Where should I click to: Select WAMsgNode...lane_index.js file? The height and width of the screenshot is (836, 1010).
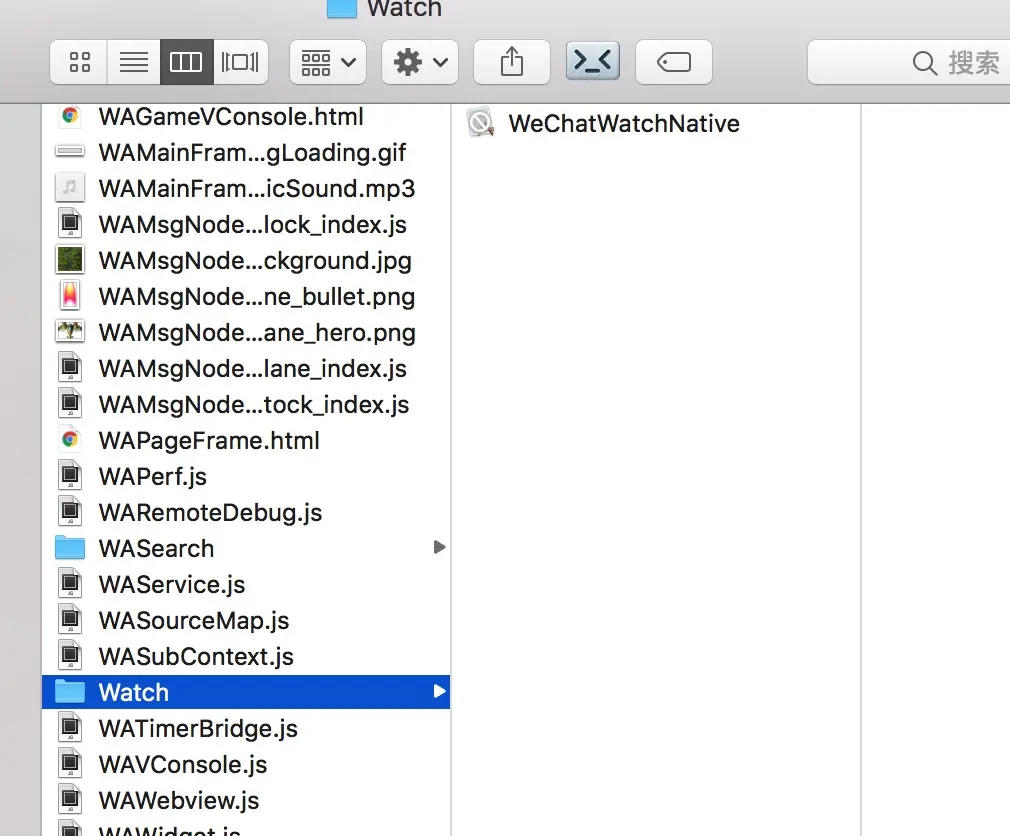pos(245,369)
